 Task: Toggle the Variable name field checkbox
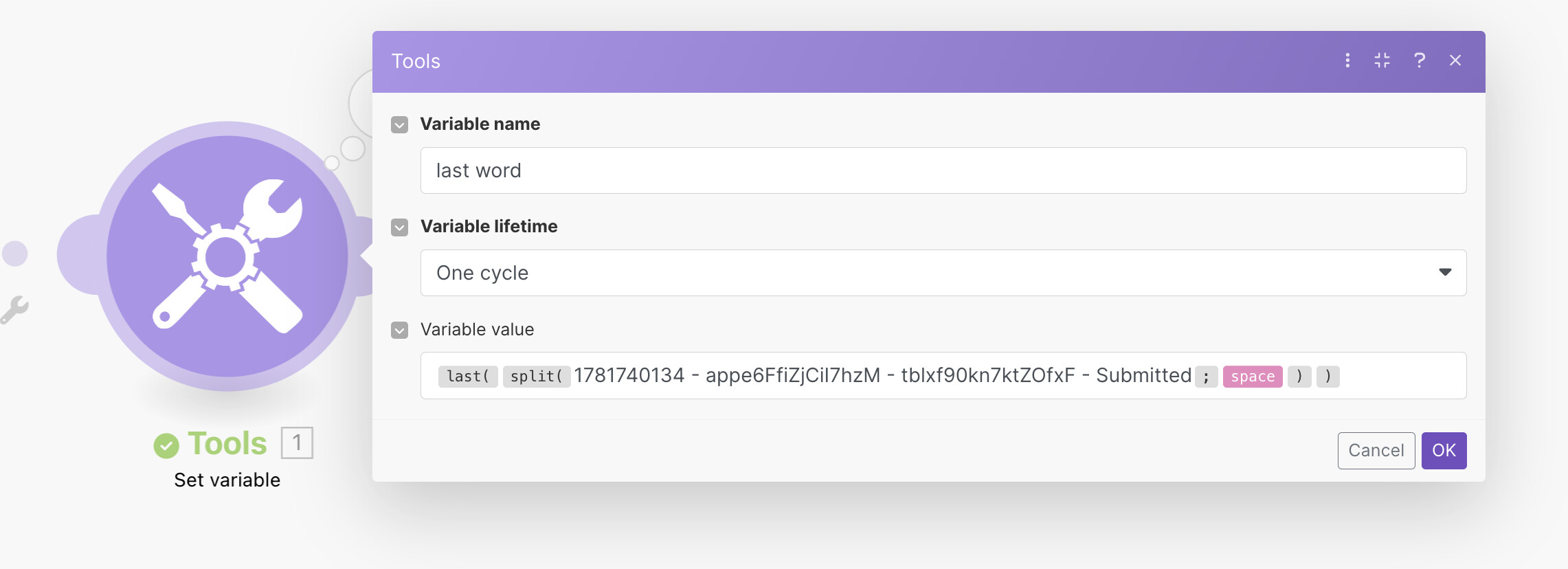click(x=399, y=124)
